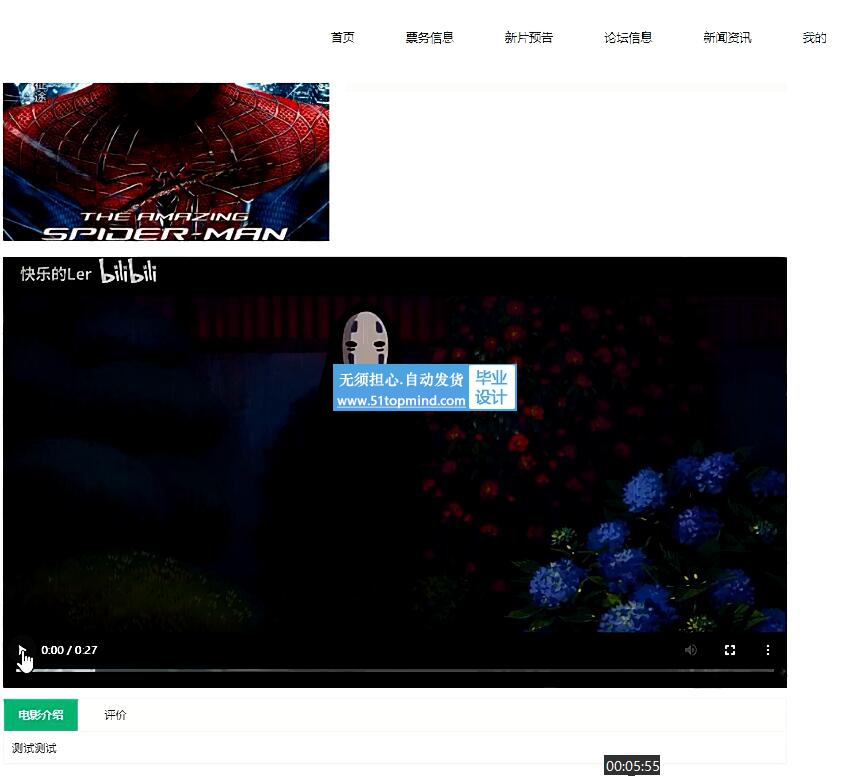Switch to the 电影介绍 tab
Viewport: 851px width, 776px height.
(41, 715)
